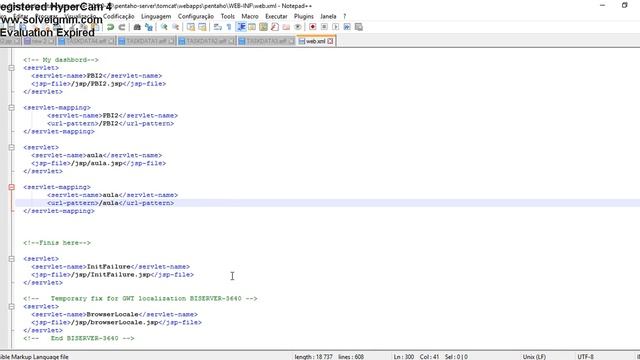Minimize the Notepad++ window

point(602,5)
